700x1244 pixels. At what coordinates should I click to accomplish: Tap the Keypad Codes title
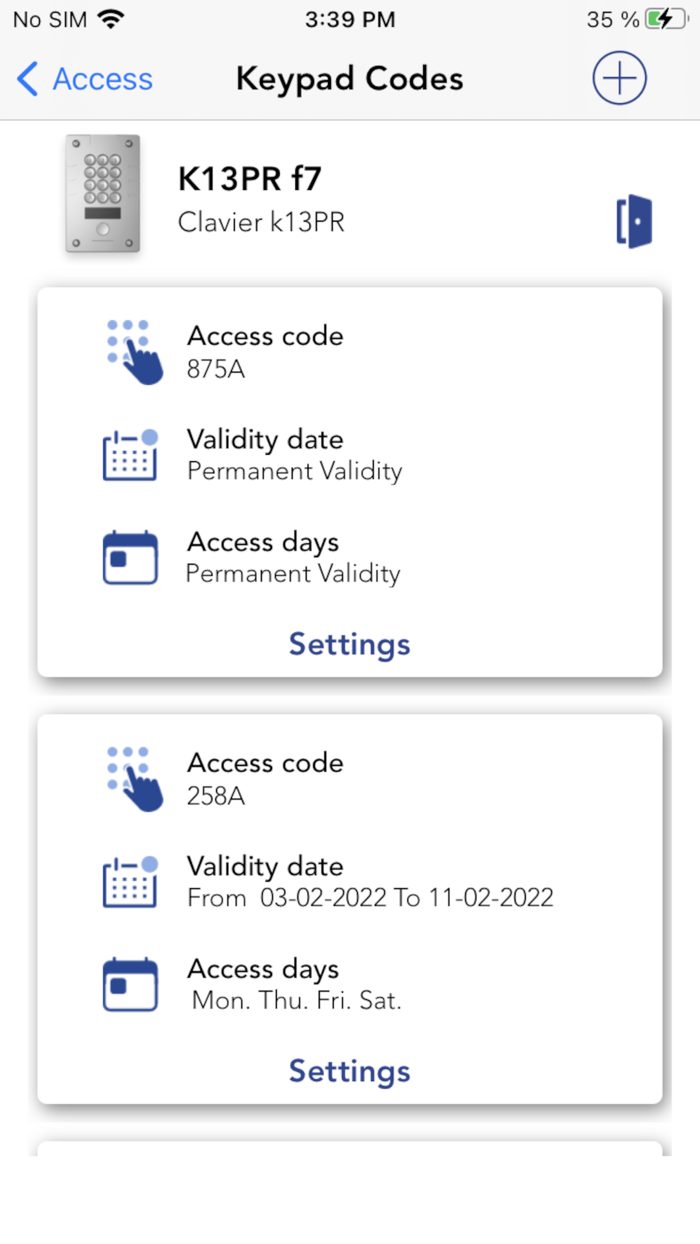(349, 78)
